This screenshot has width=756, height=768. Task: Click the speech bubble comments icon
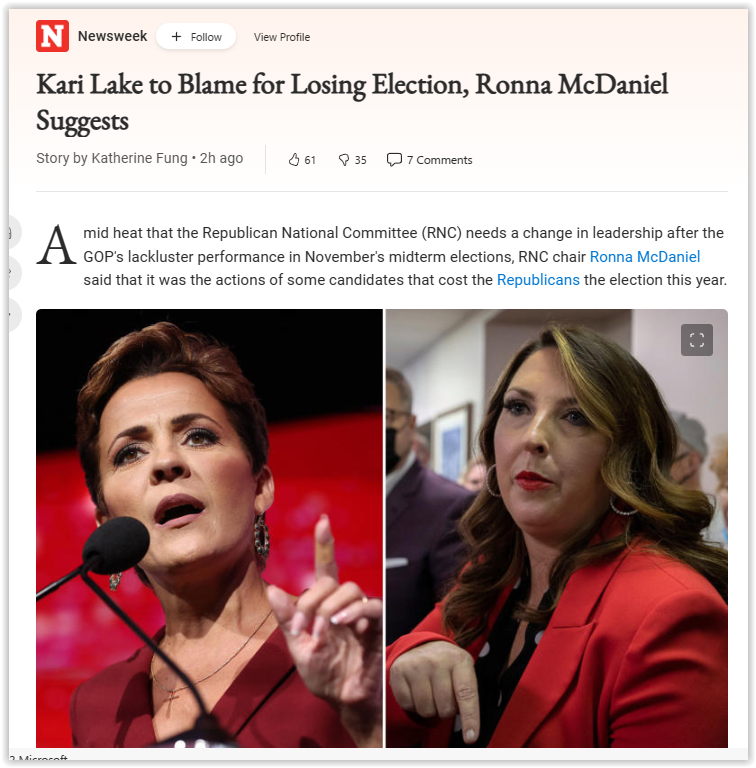pyautogui.click(x=394, y=160)
